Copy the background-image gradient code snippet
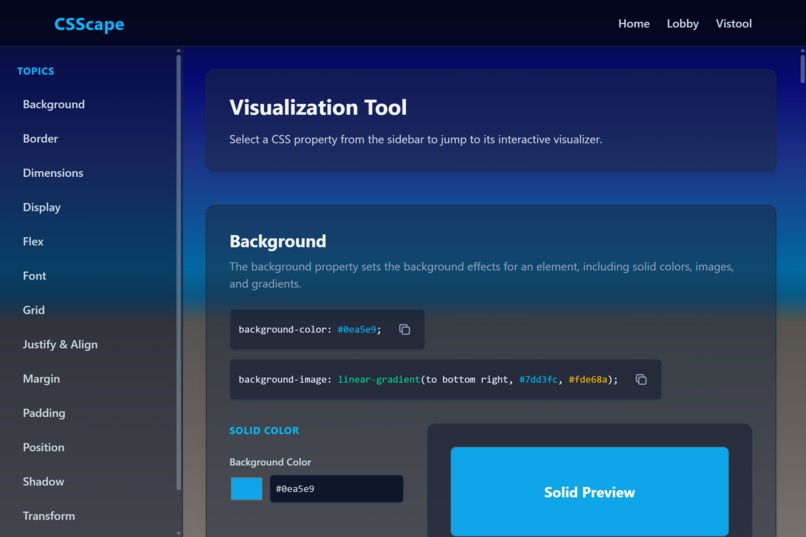806x537 pixels. tap(641, 379)
